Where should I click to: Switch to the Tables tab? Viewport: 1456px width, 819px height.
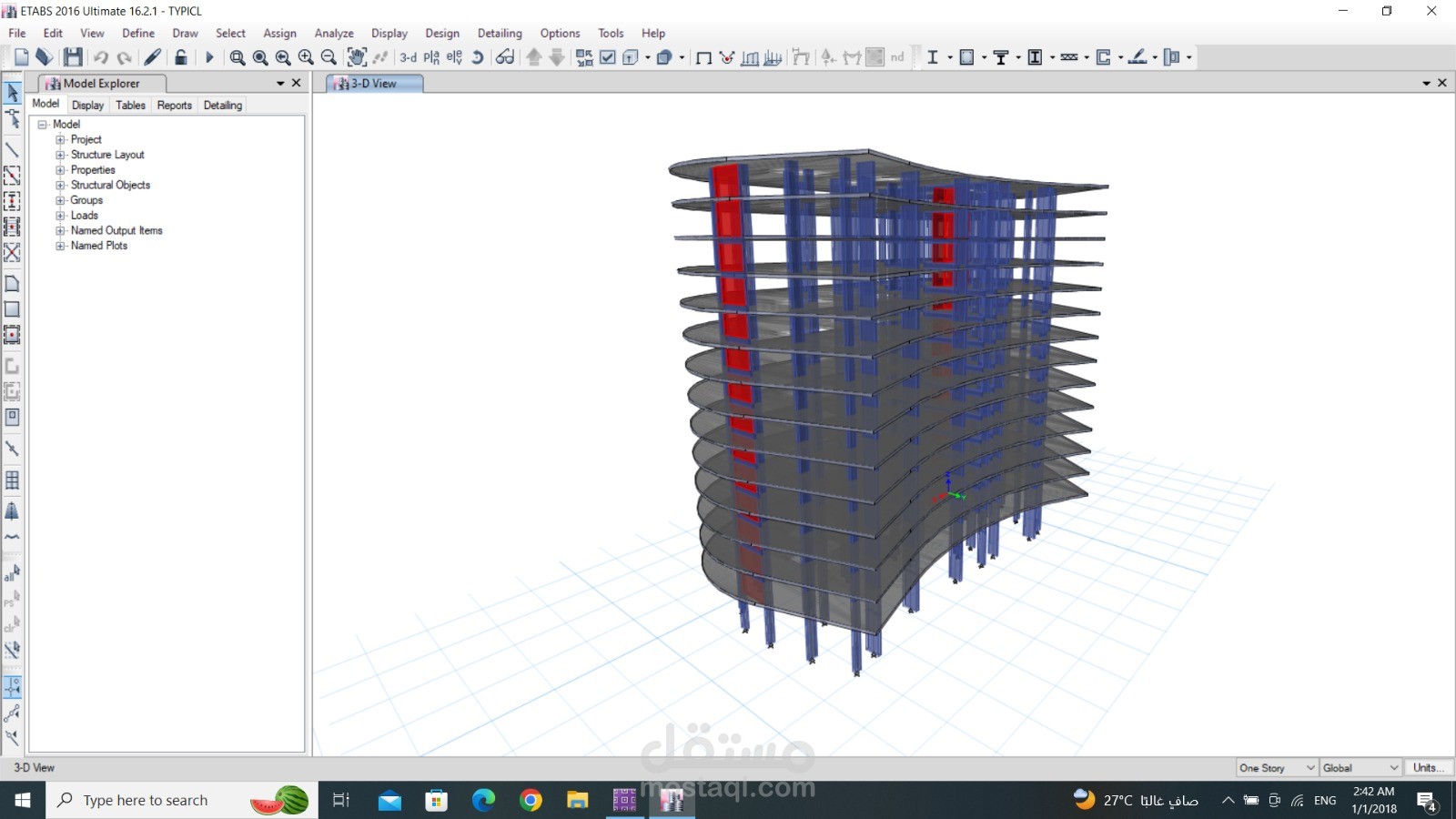130,105
